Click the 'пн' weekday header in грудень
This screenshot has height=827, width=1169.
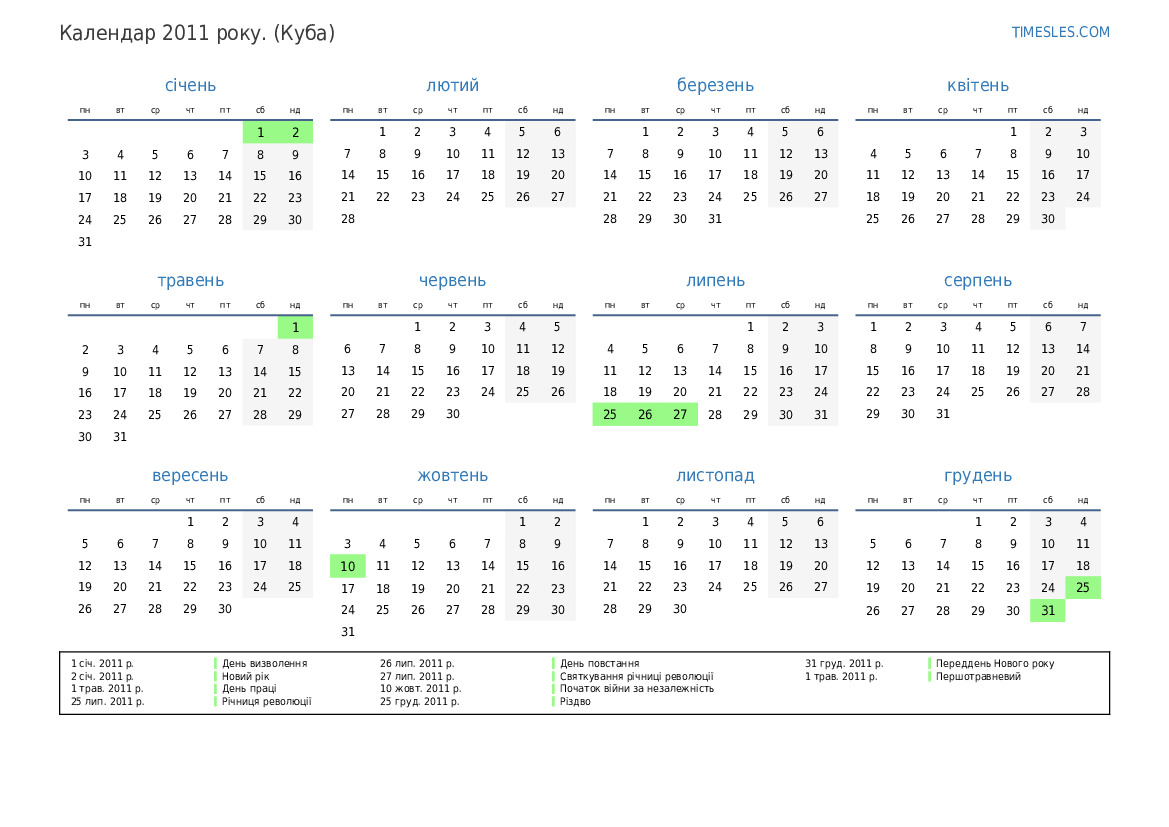pyautogui.click(x=872, y=500)
